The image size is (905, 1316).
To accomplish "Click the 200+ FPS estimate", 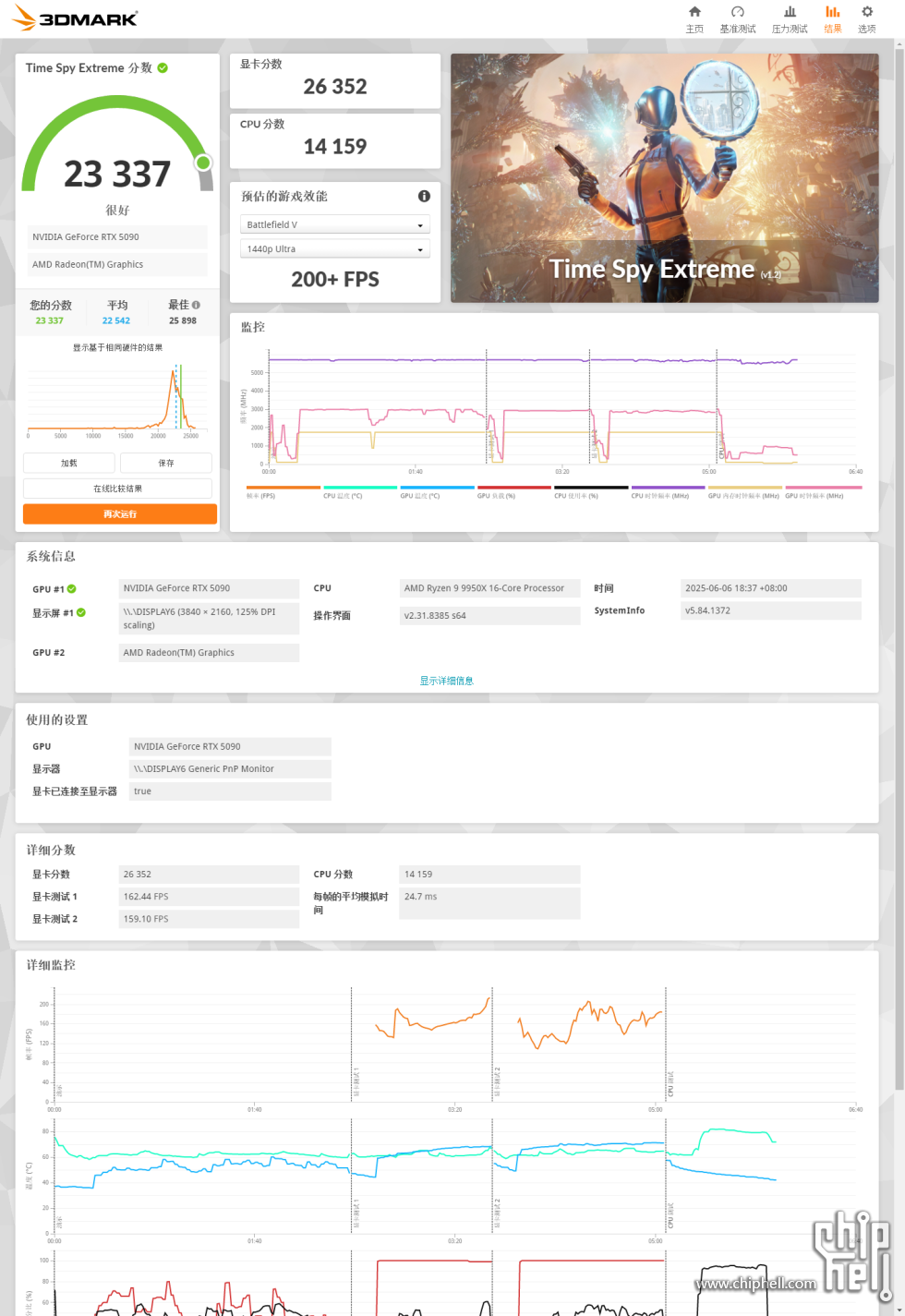I will click(335, 280).
